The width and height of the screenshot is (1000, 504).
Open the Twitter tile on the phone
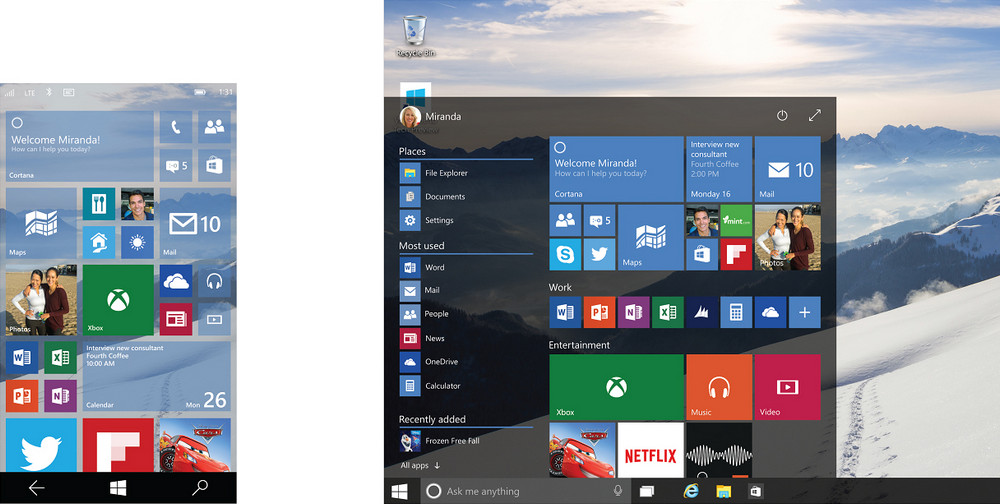tap(41, 445)
